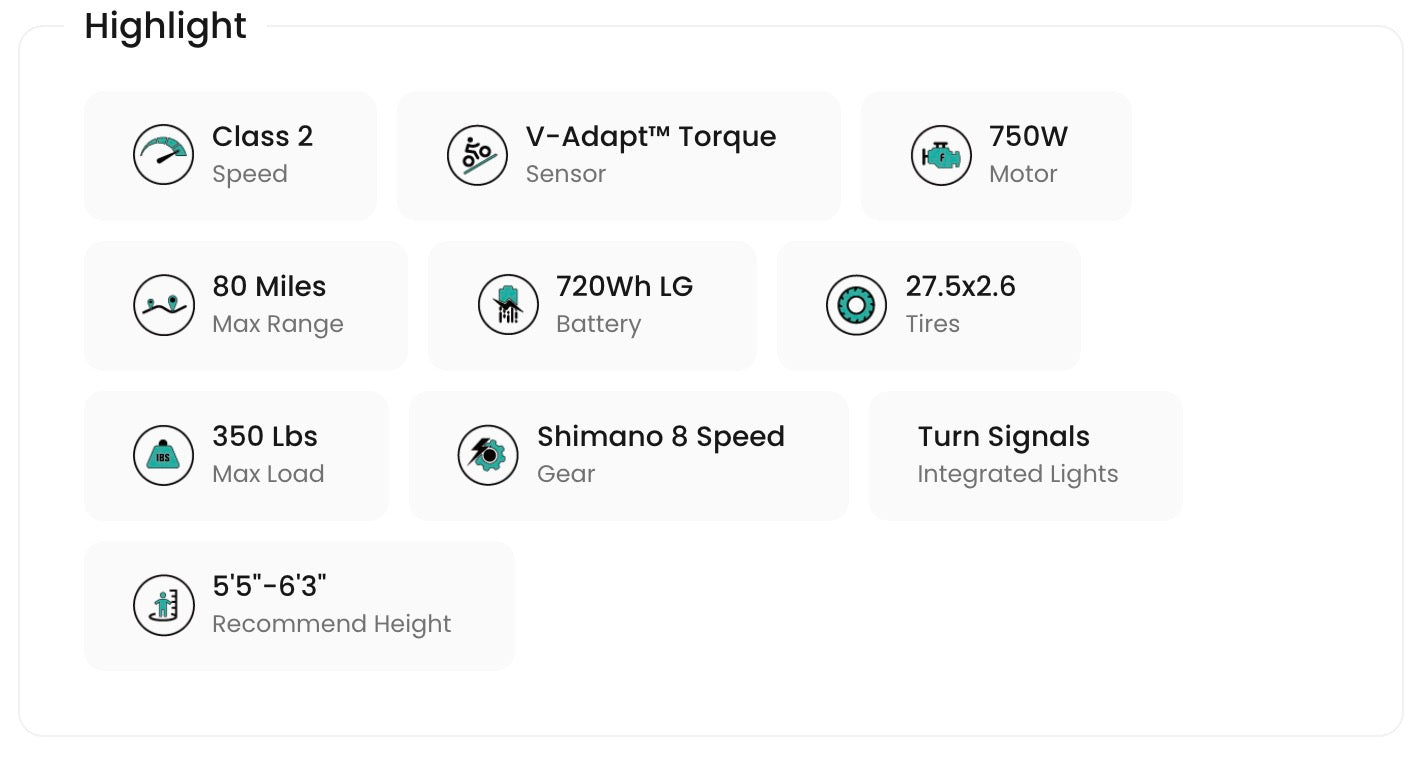This screenshot has width=1426, height=760.
Task: Click the 750W motor engine icon
Action: (941, 155)
